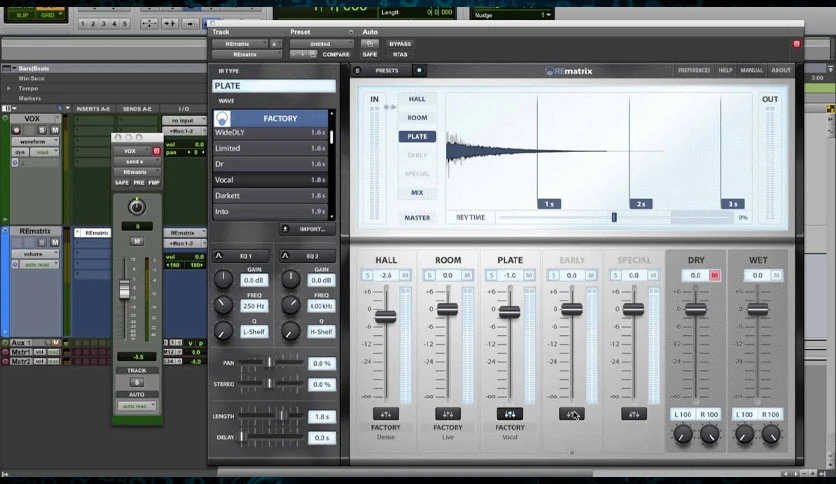Screen dimensions: 836x484
Task: Mute the HALL reverb channel
Action: coord(405,275)
